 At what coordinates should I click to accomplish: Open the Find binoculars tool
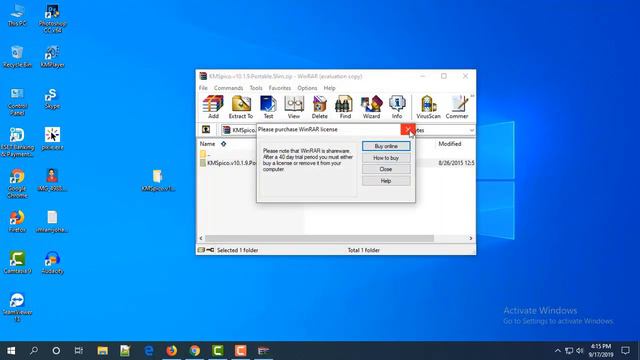tap(345, 107)
